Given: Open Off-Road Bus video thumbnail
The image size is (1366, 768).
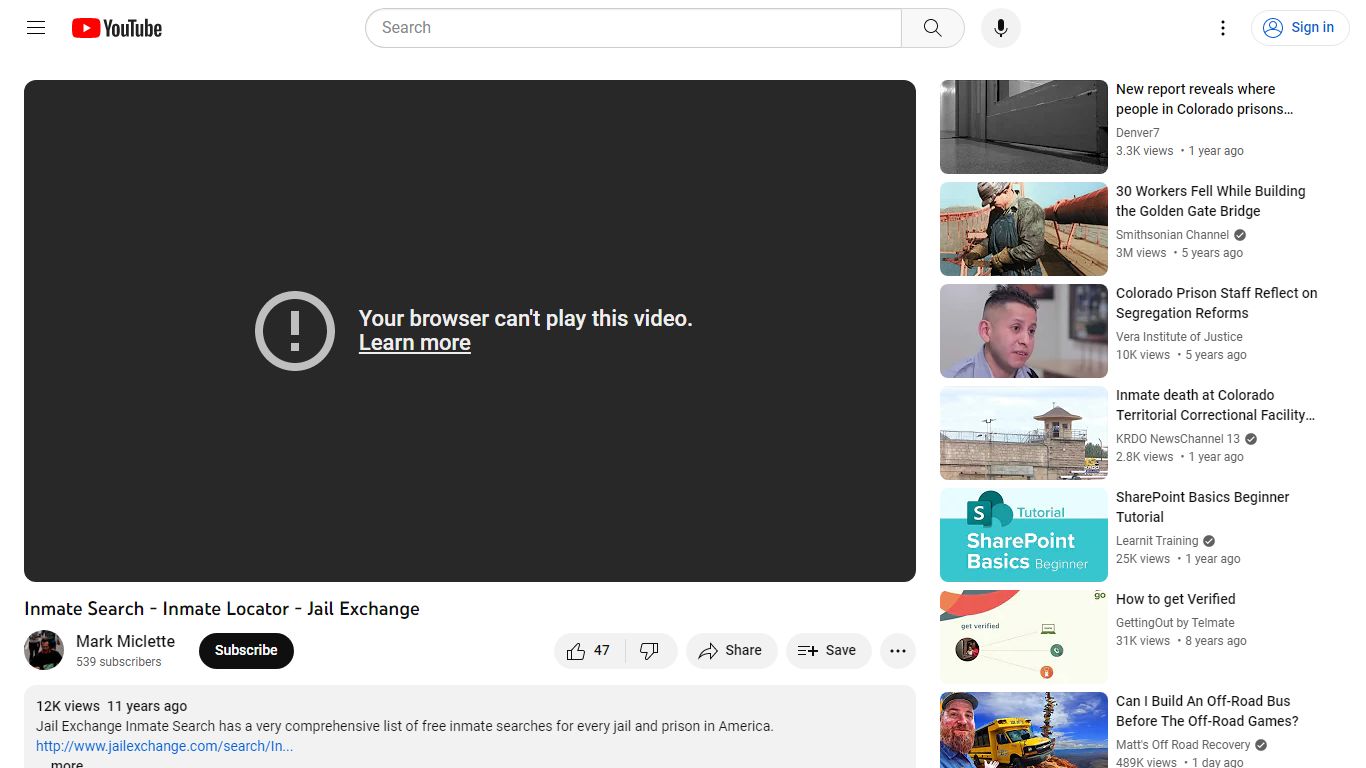Looking at the screenshot, I should point(1024,730).
